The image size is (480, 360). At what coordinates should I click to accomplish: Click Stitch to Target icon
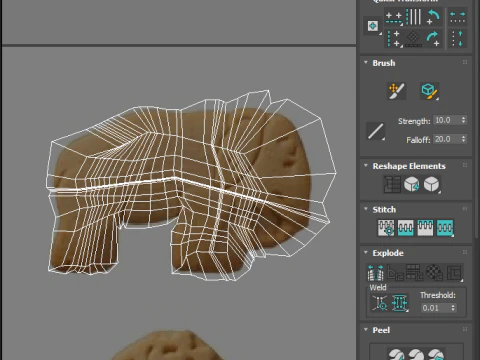tap(386, 228)
